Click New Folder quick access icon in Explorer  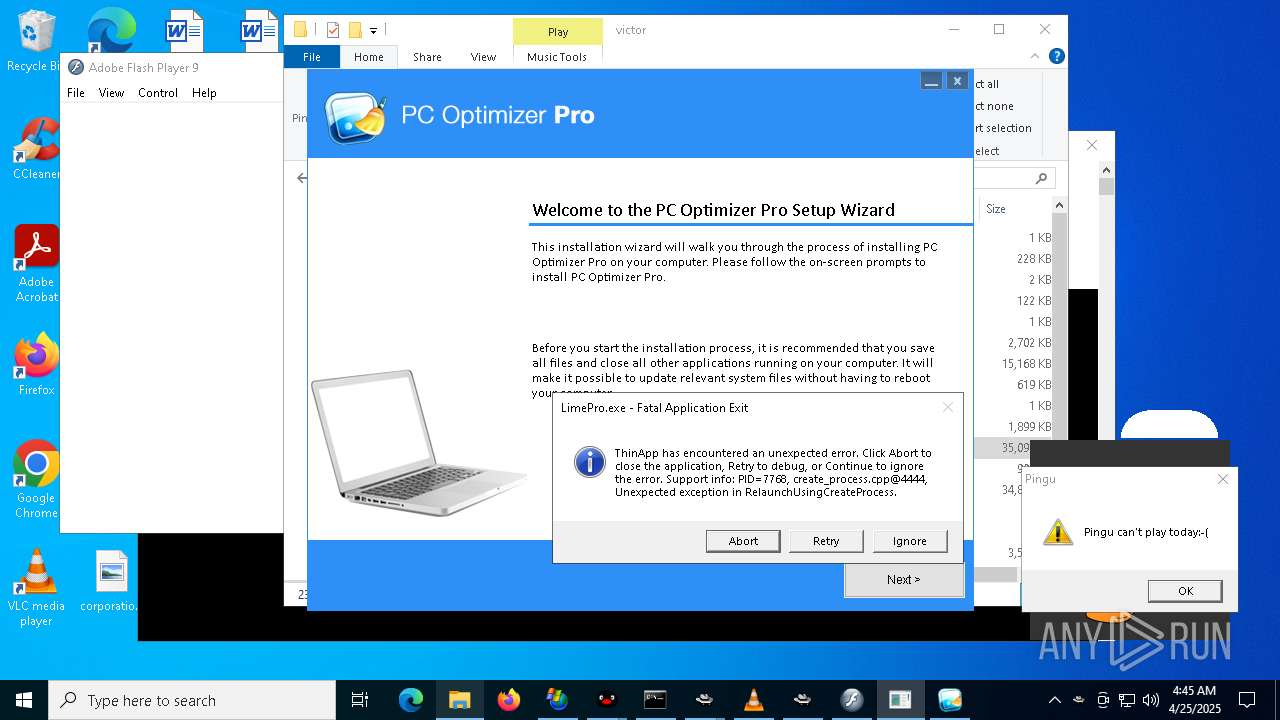[354, 30]
